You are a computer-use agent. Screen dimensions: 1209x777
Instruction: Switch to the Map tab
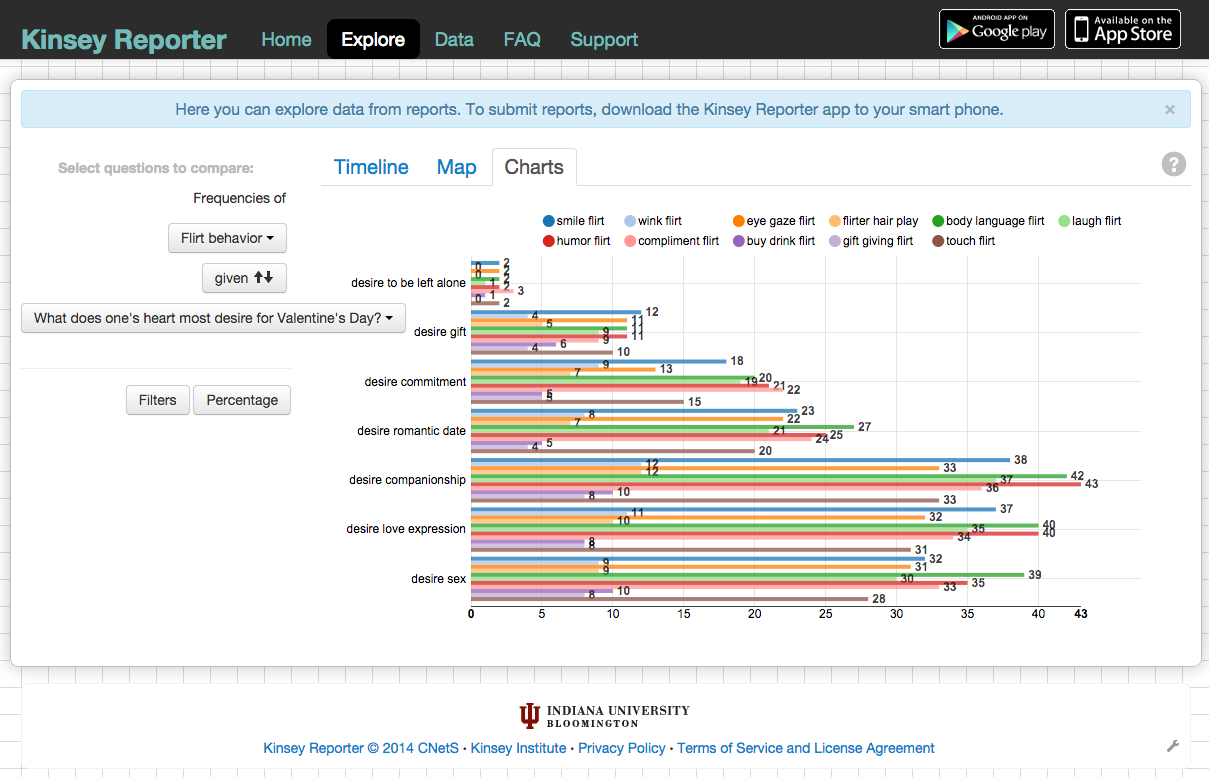(456, 167)
